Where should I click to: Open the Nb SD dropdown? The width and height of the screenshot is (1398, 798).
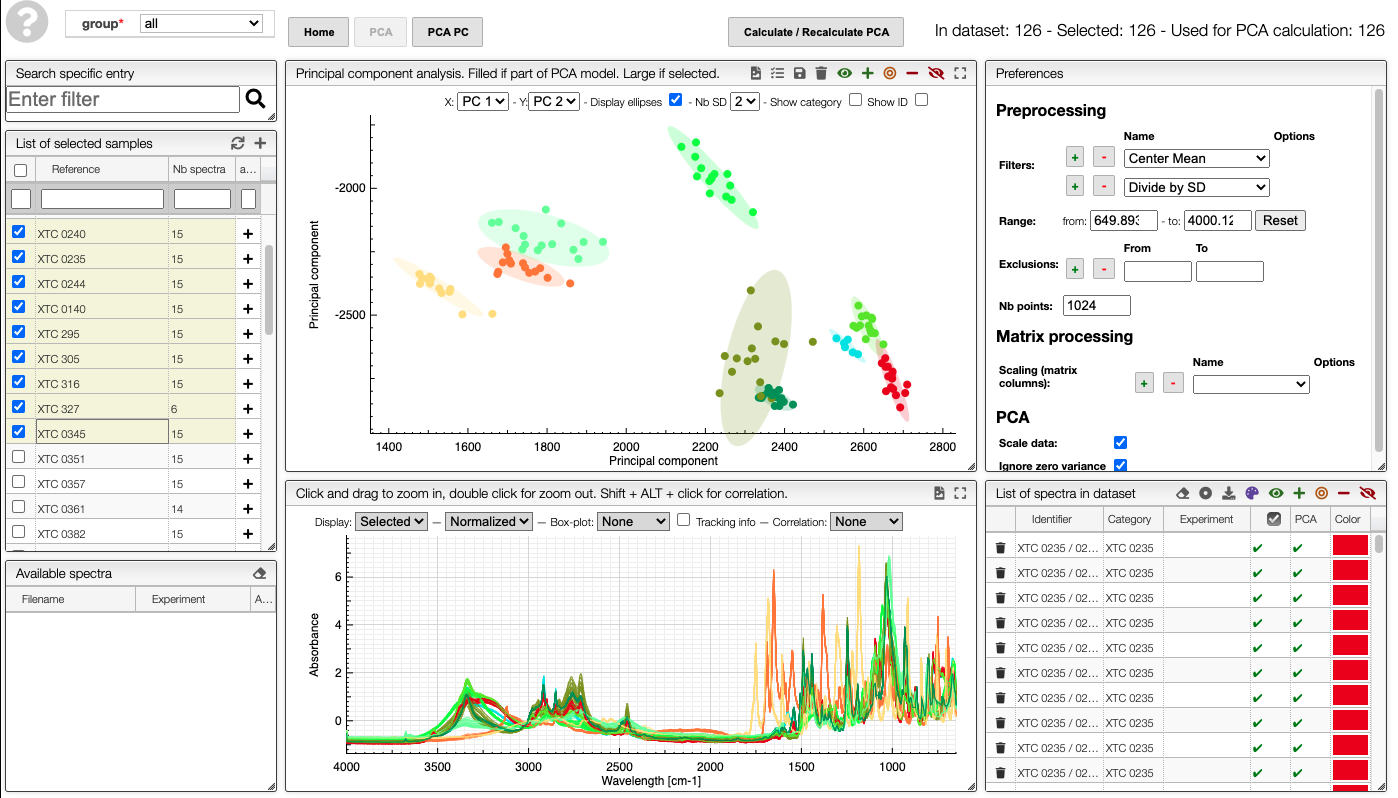745,101
